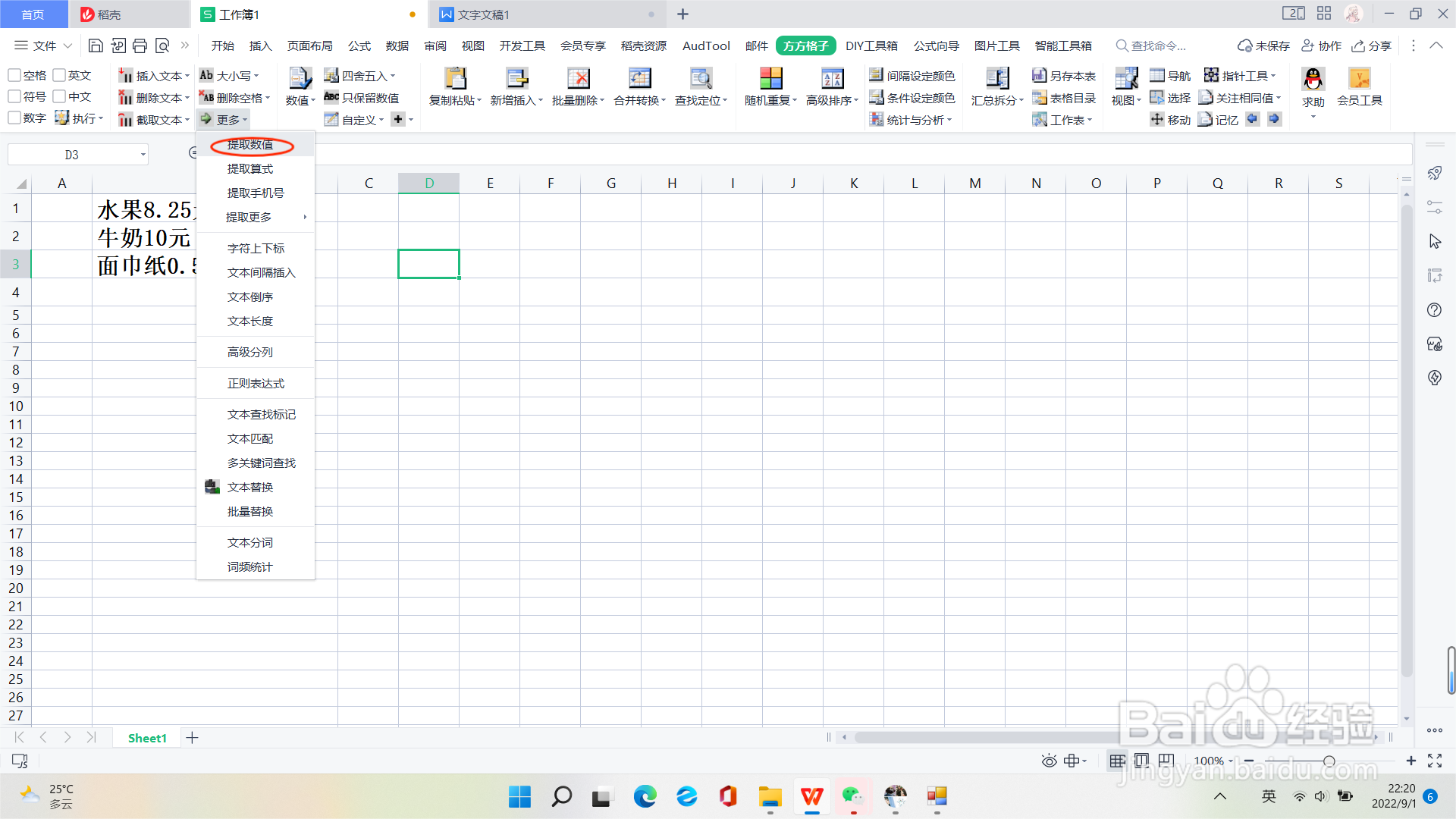This screenshot has height=819, width=1456.
Task: Click the 批量删除 icon
Action: [578, 78]
